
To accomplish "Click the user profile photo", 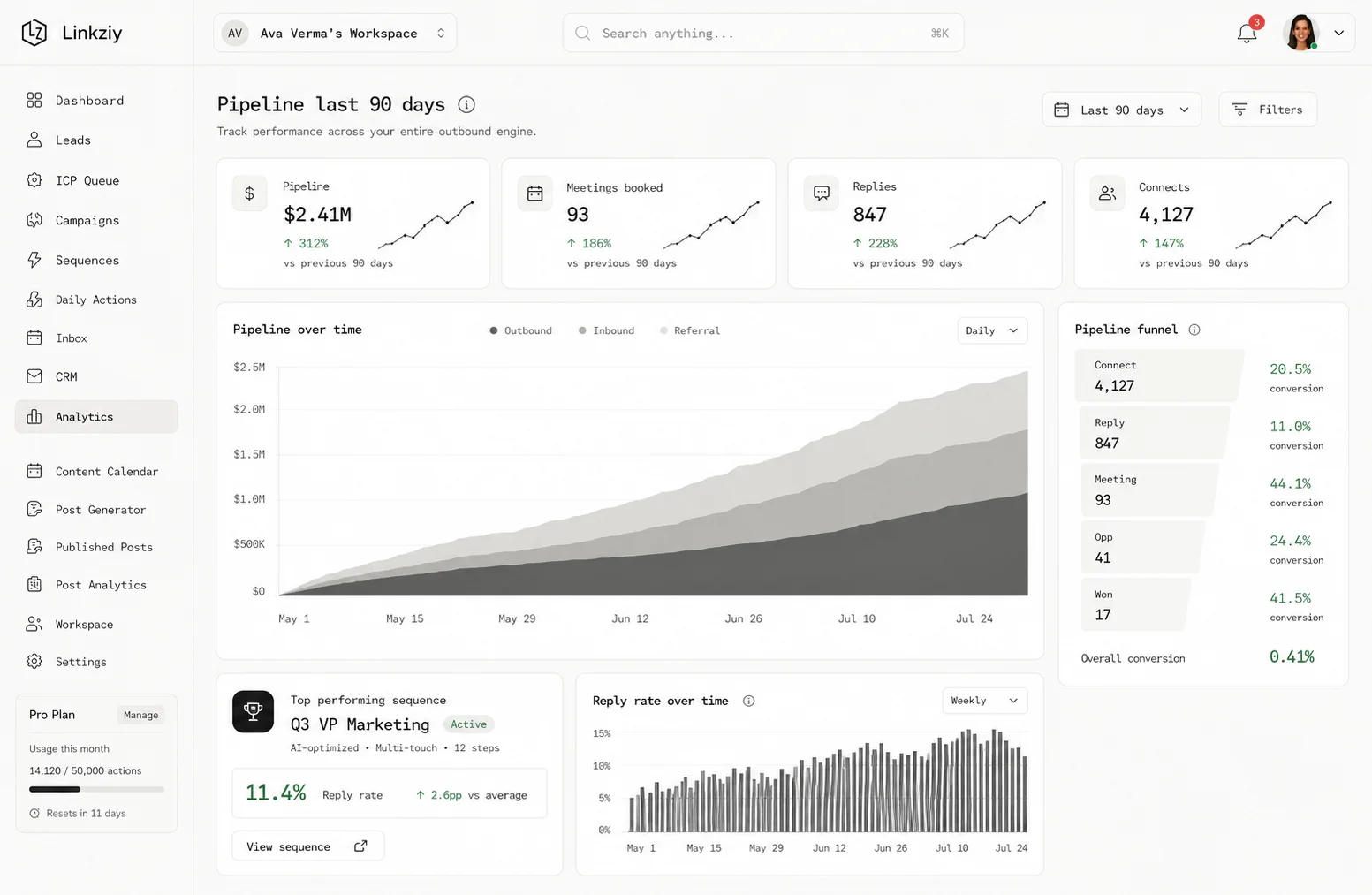I will click(1301, 33).
